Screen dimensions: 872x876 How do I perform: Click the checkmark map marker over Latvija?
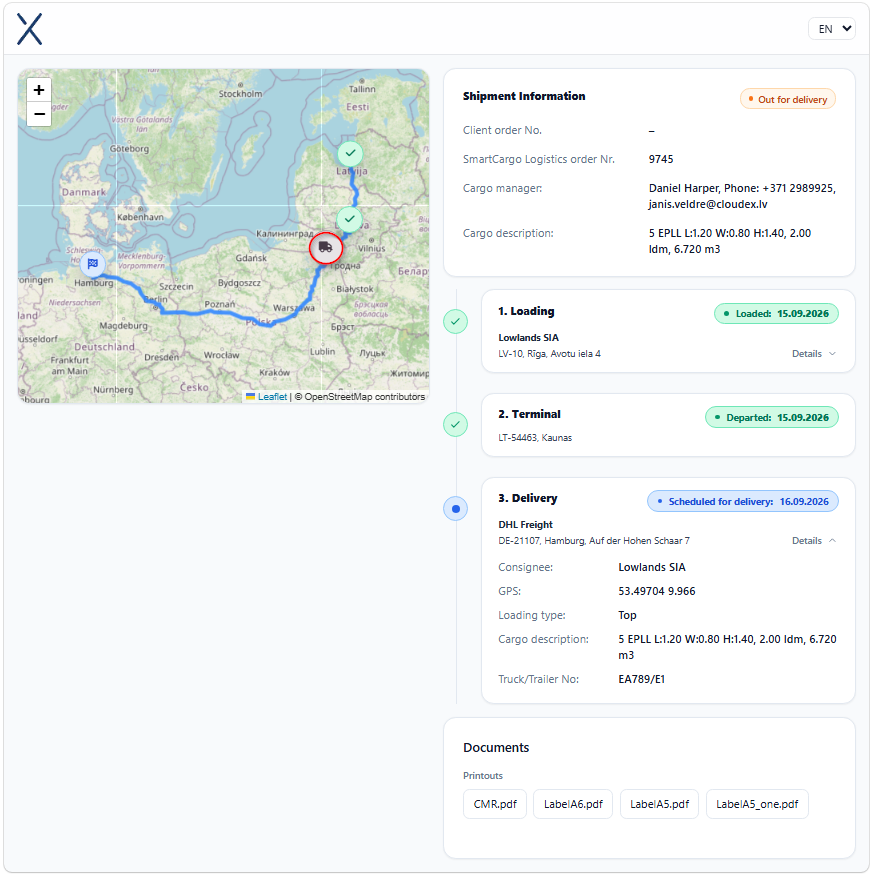[350, 153]
